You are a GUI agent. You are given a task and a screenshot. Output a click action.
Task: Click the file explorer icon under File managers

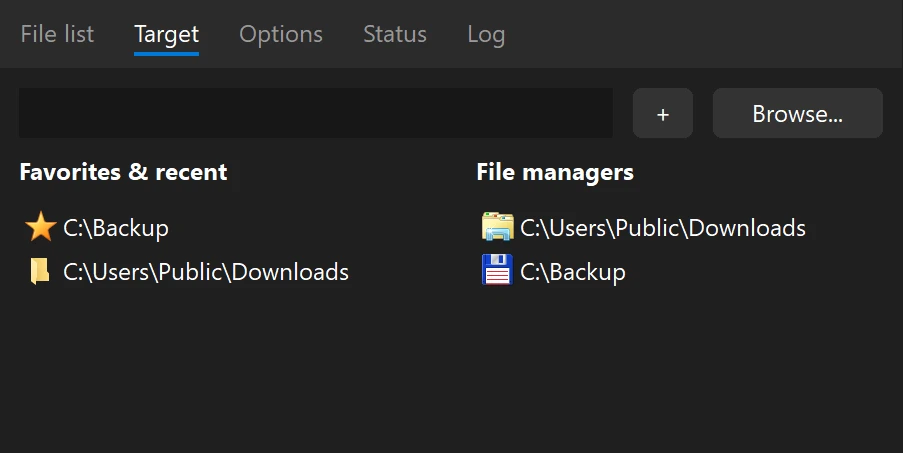pyautogui.click(x=497, y=228)
